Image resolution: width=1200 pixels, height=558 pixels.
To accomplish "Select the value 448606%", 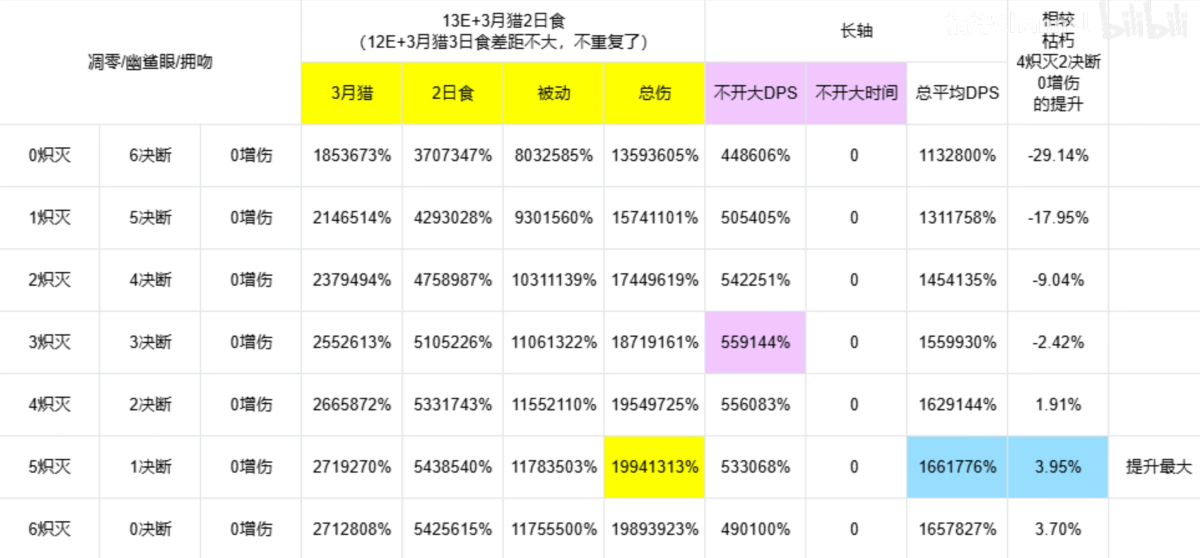I will tap(756, 155).
